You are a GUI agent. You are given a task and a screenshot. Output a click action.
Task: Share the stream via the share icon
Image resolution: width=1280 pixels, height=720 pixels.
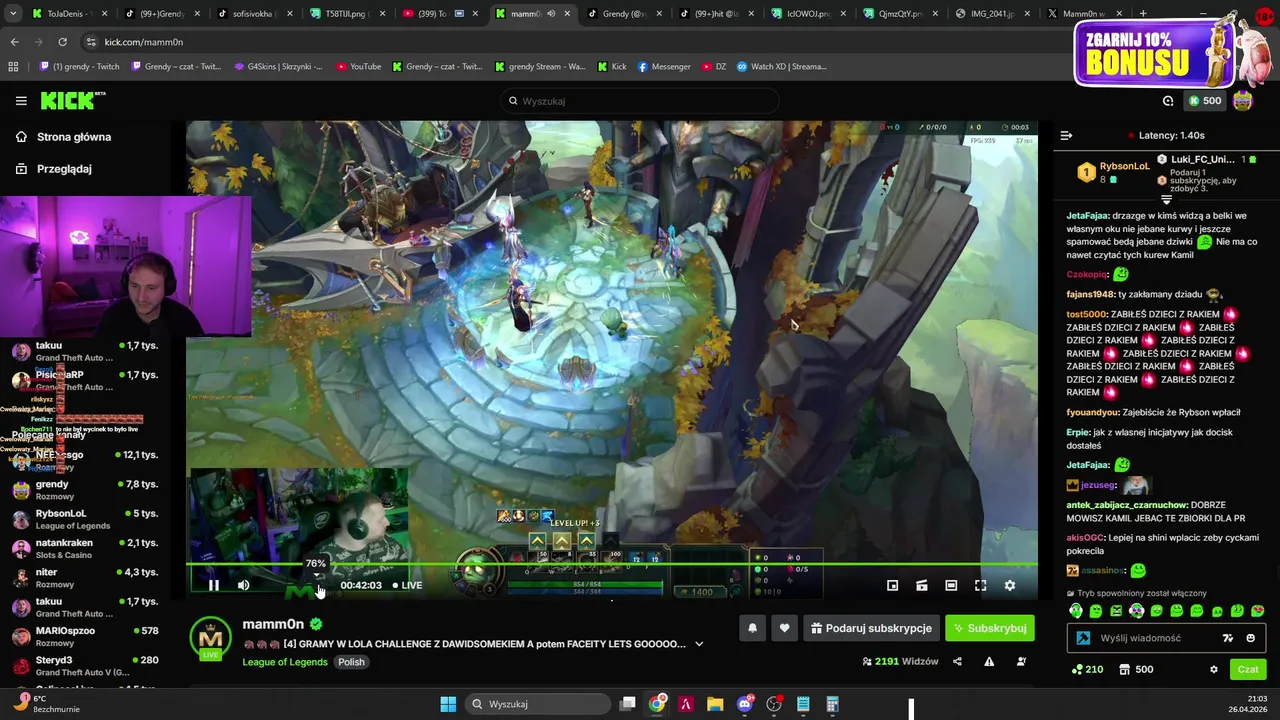coord(957,661)
